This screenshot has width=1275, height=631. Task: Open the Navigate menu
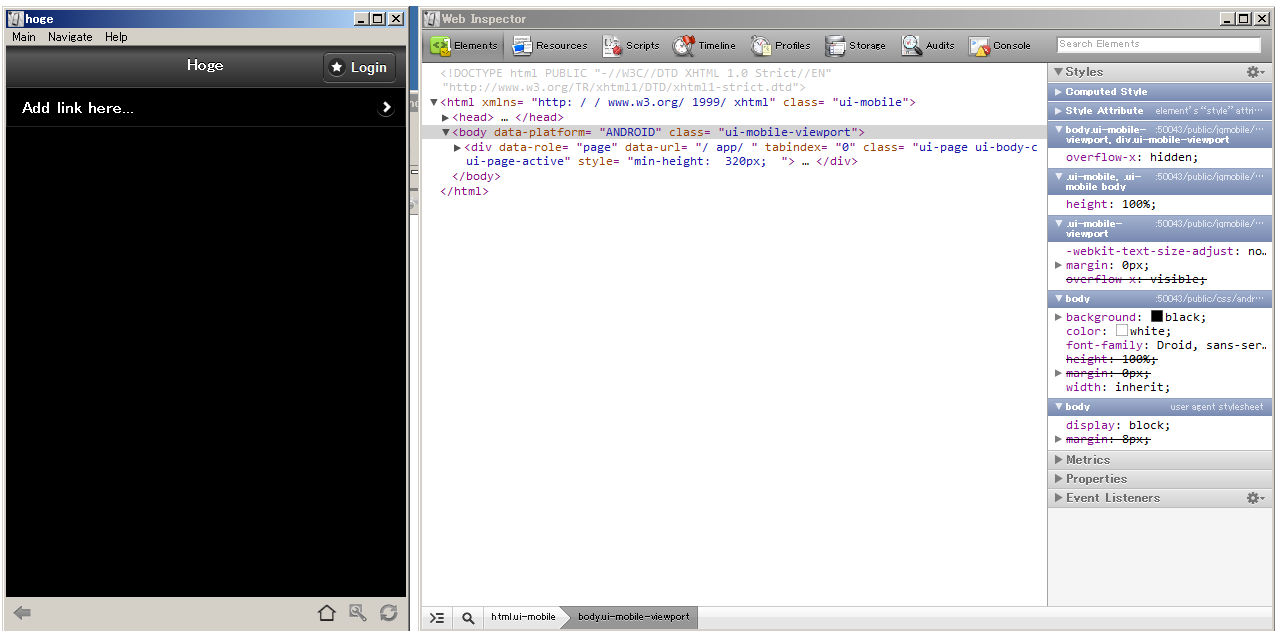point(70,37)
